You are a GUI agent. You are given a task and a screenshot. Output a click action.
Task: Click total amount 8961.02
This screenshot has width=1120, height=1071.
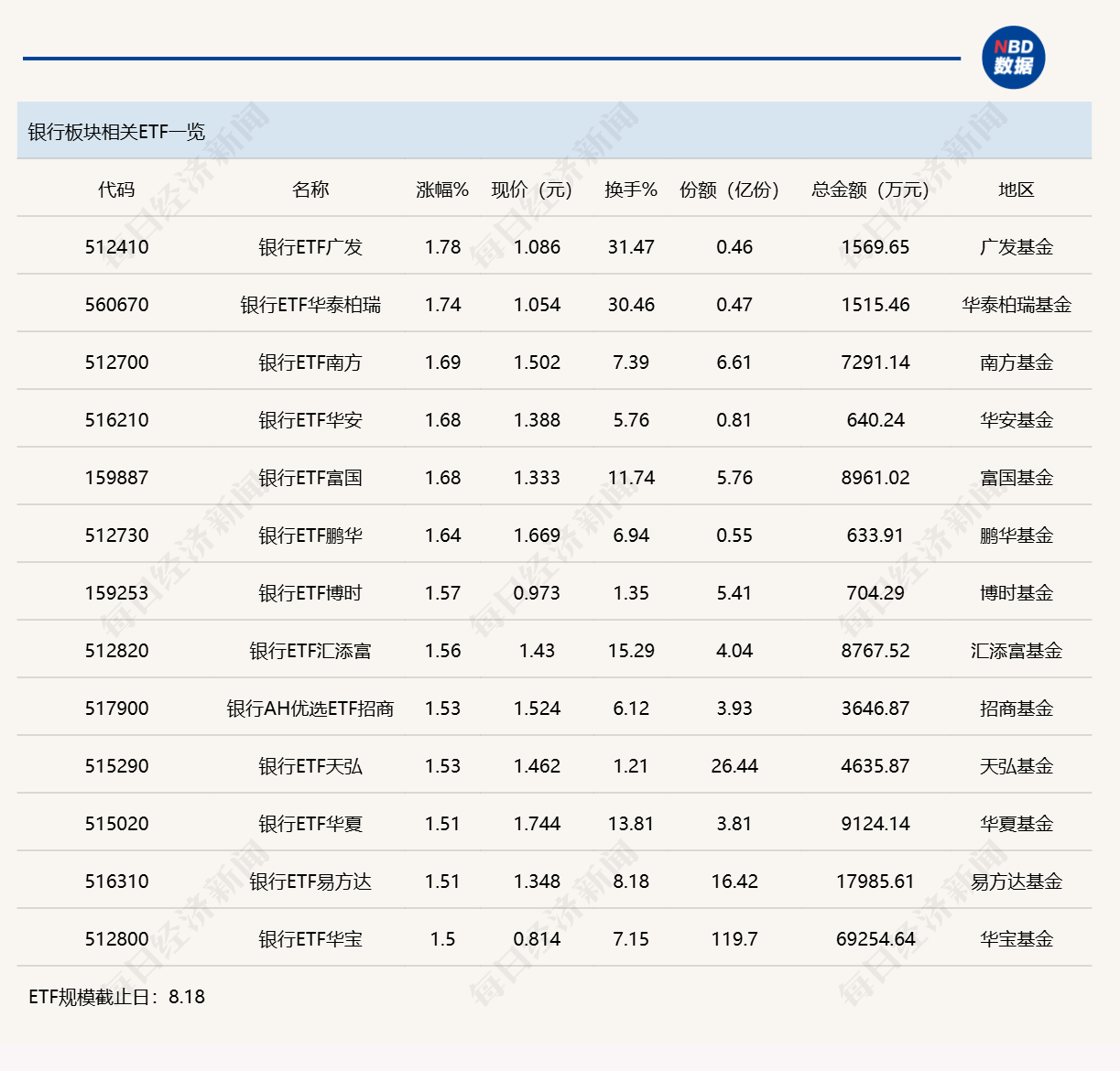tap(875, 478)
